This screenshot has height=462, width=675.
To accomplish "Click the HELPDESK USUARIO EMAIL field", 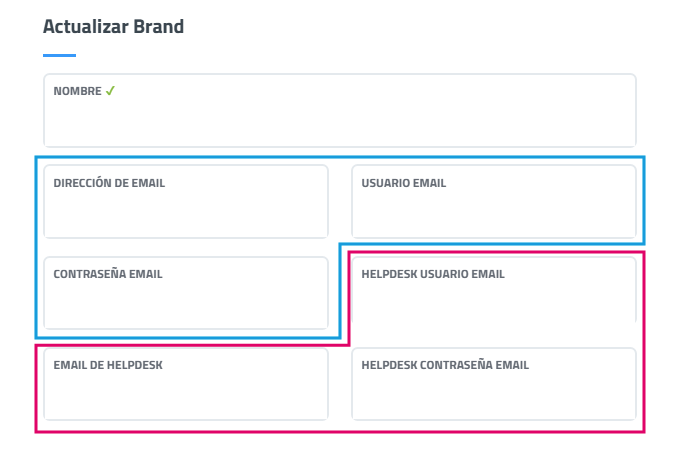I will coord(494,302).
